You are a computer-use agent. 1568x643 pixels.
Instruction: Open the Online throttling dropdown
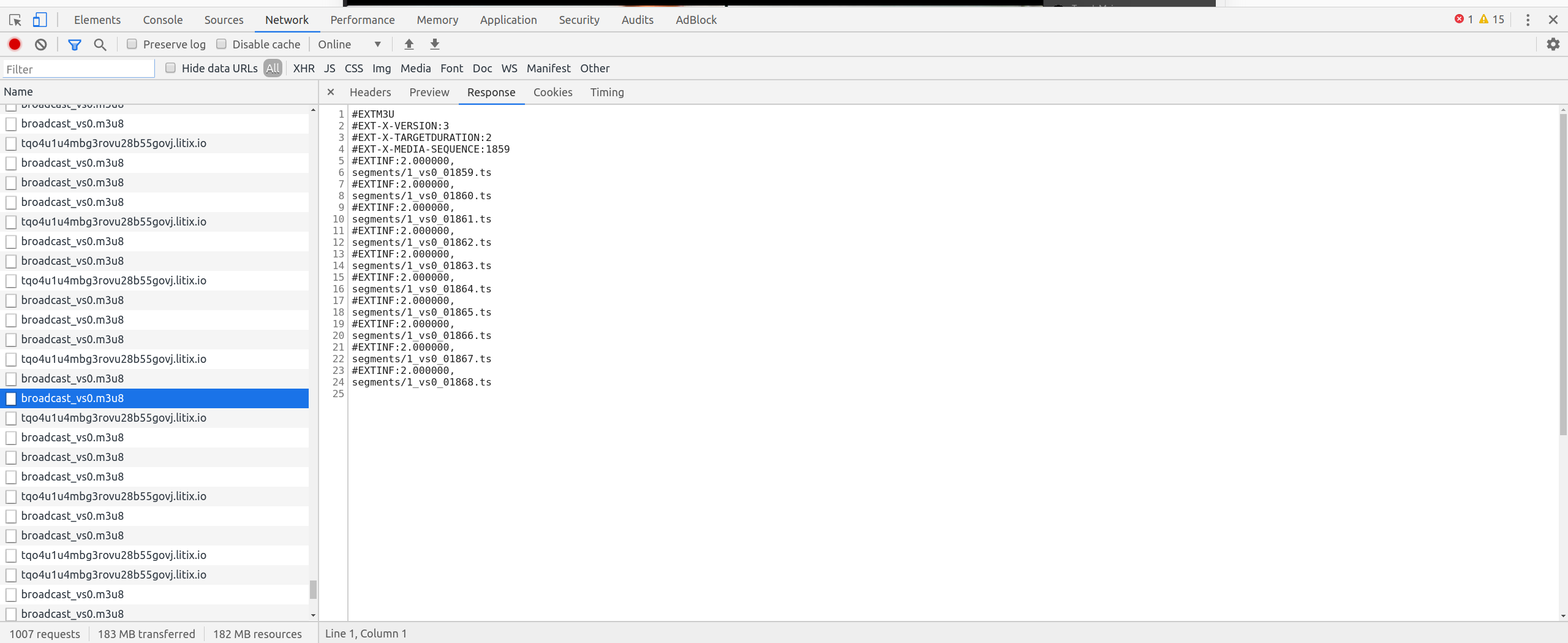[349, 44]
